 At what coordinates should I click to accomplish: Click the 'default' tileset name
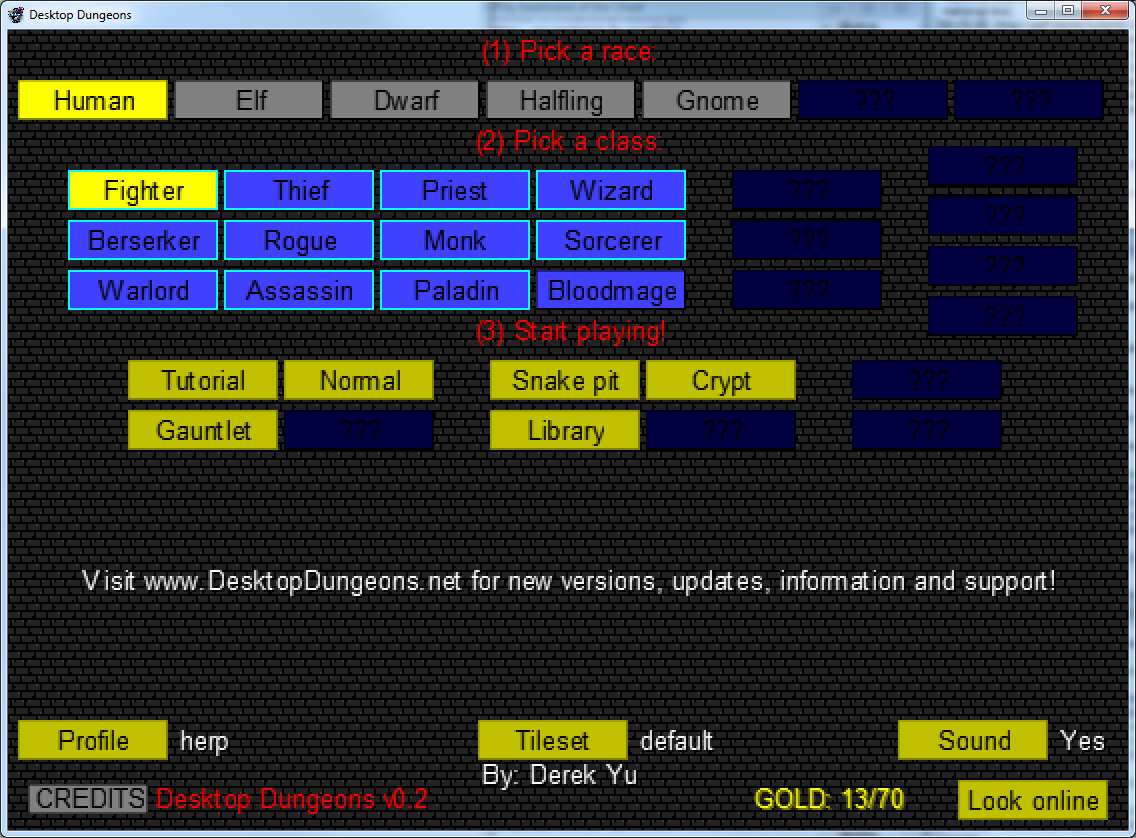[x=677, y=741]
